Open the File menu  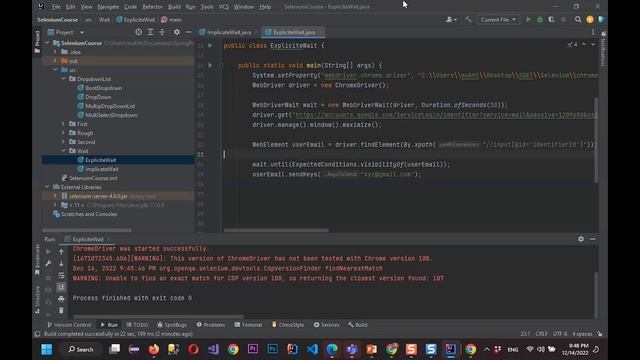point(56,7)
